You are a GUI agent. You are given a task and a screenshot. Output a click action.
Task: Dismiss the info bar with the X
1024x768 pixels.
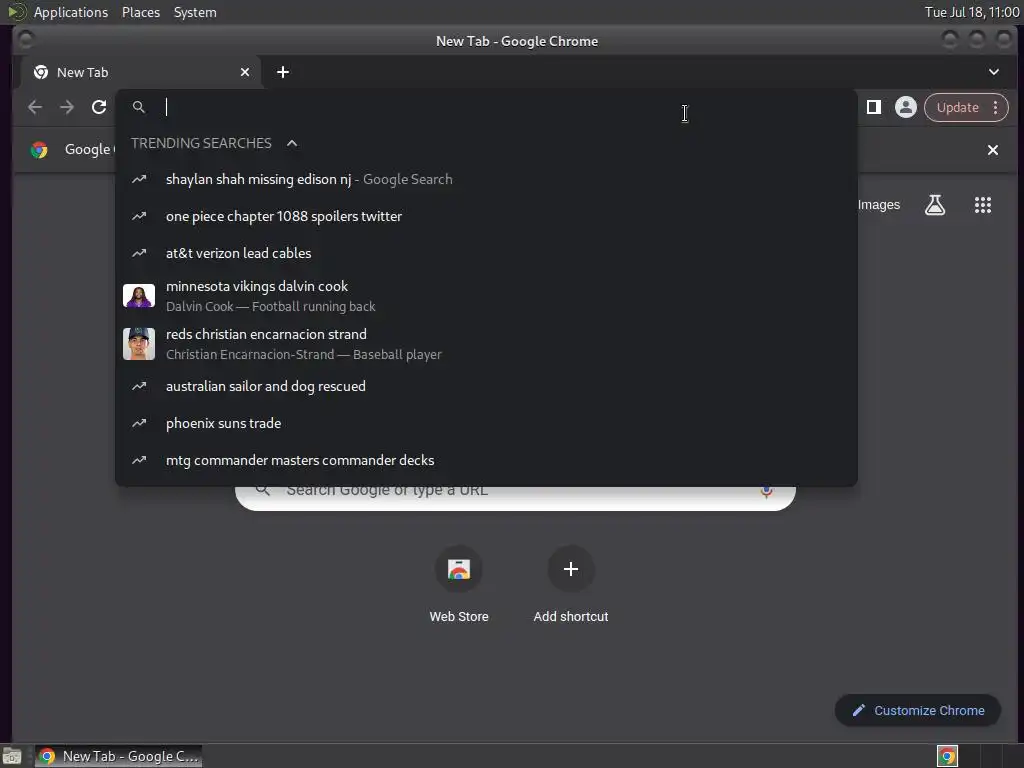(993, 150)
